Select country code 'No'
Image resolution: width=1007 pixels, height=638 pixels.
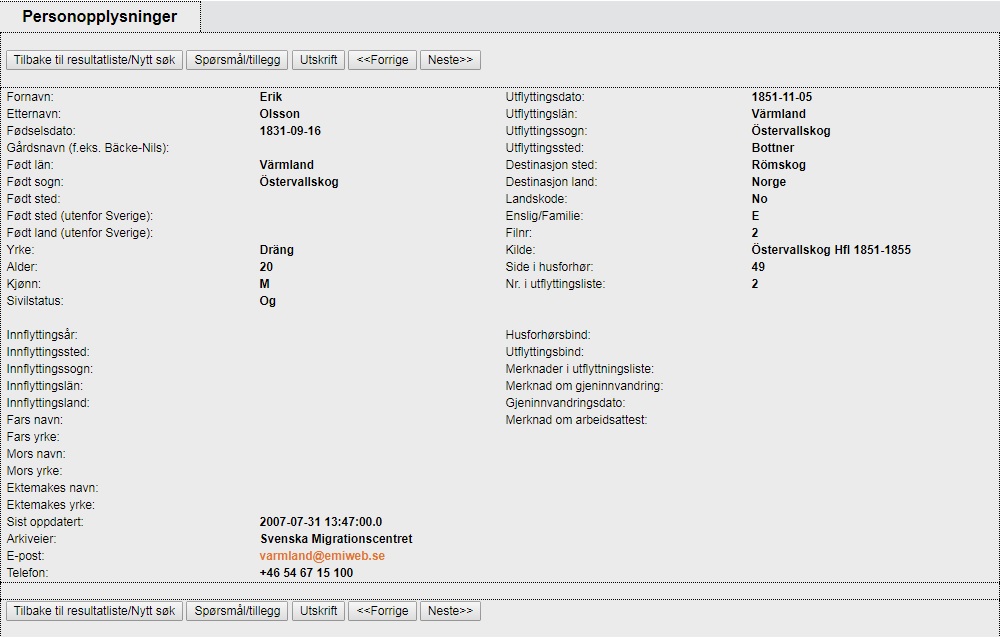759,199
